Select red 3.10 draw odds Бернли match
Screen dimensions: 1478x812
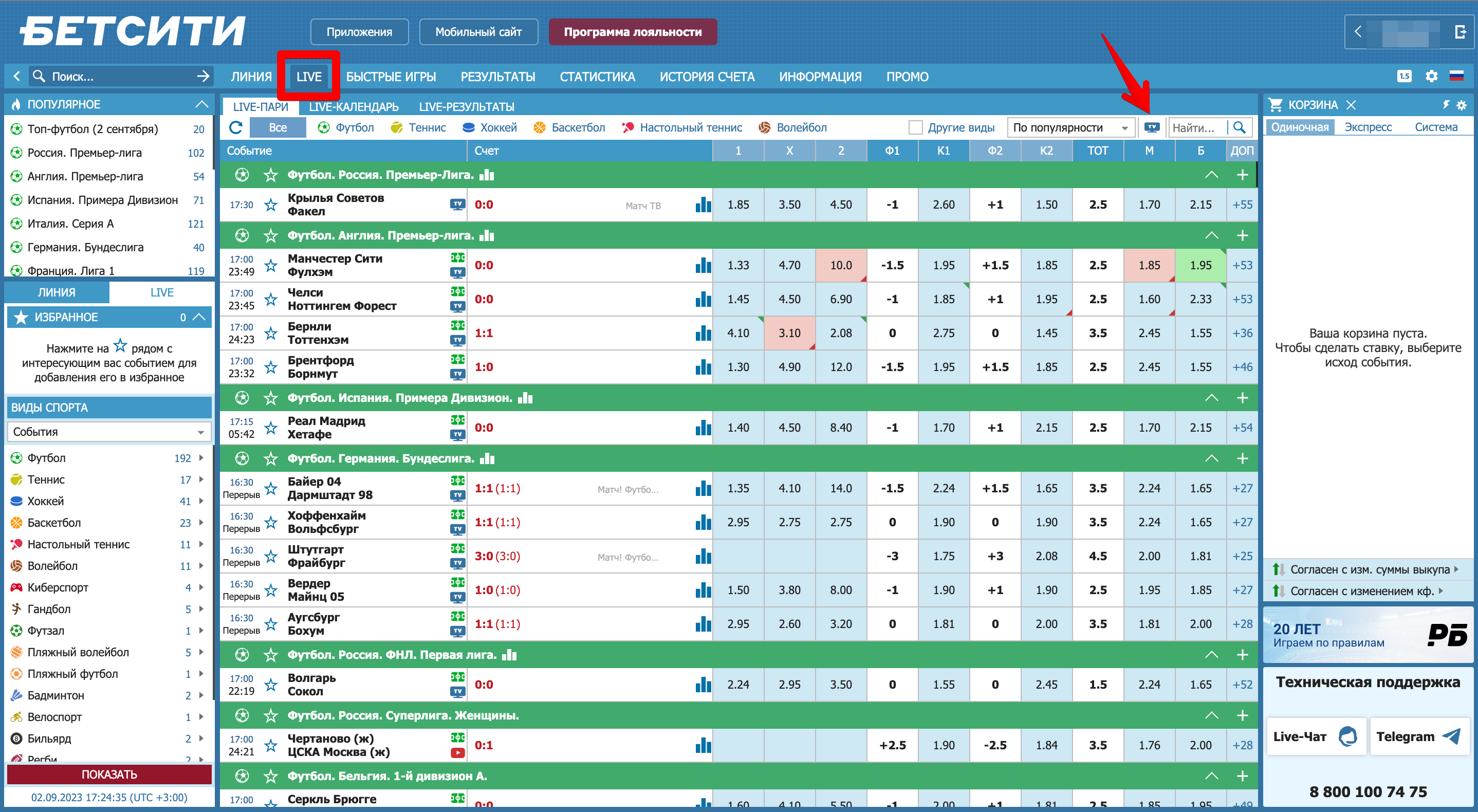789,333
